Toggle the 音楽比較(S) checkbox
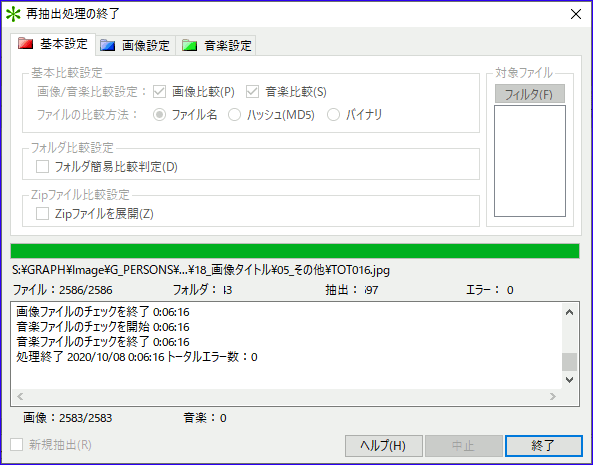 [x=252, y=91]
